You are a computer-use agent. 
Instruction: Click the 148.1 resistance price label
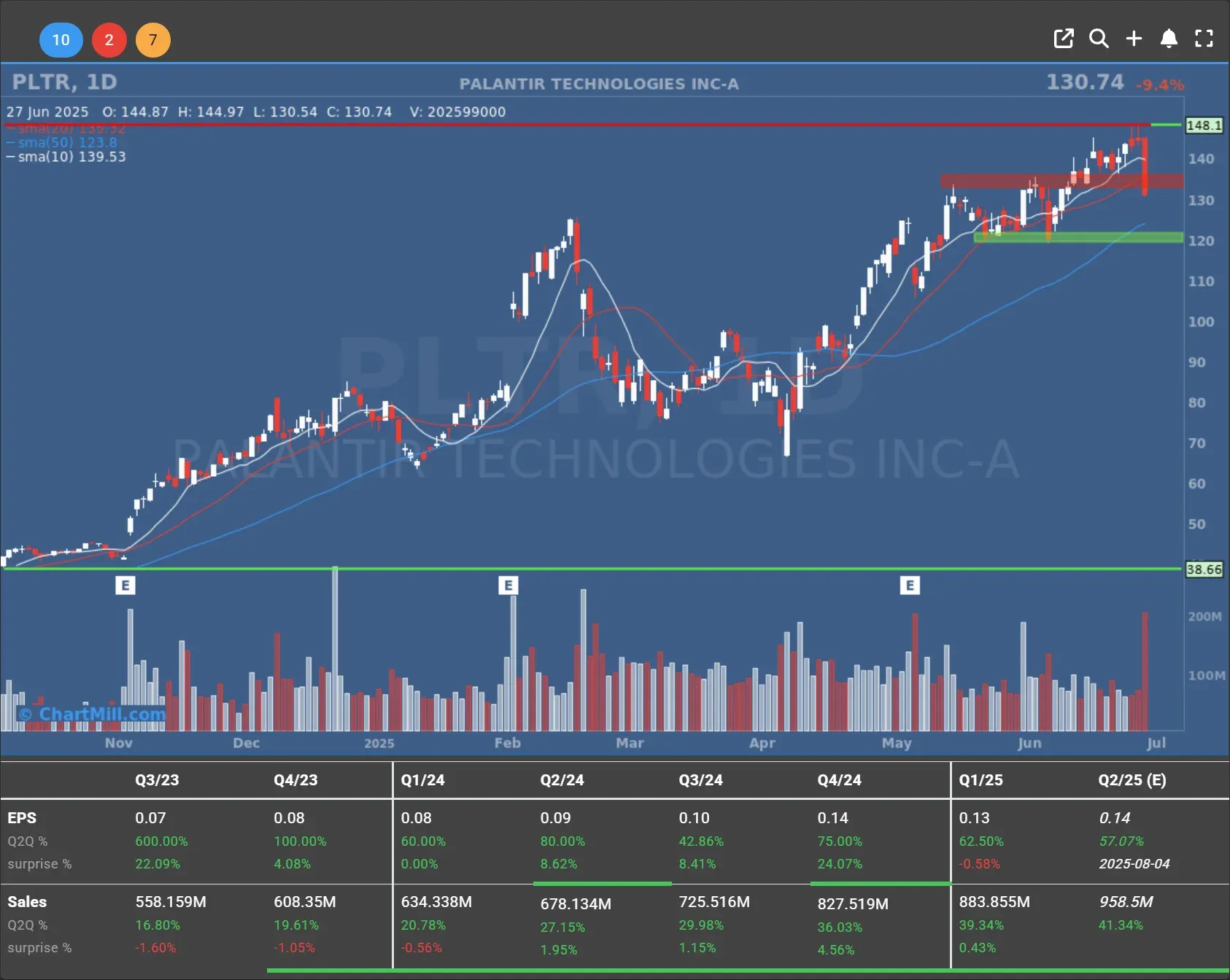1204,125
